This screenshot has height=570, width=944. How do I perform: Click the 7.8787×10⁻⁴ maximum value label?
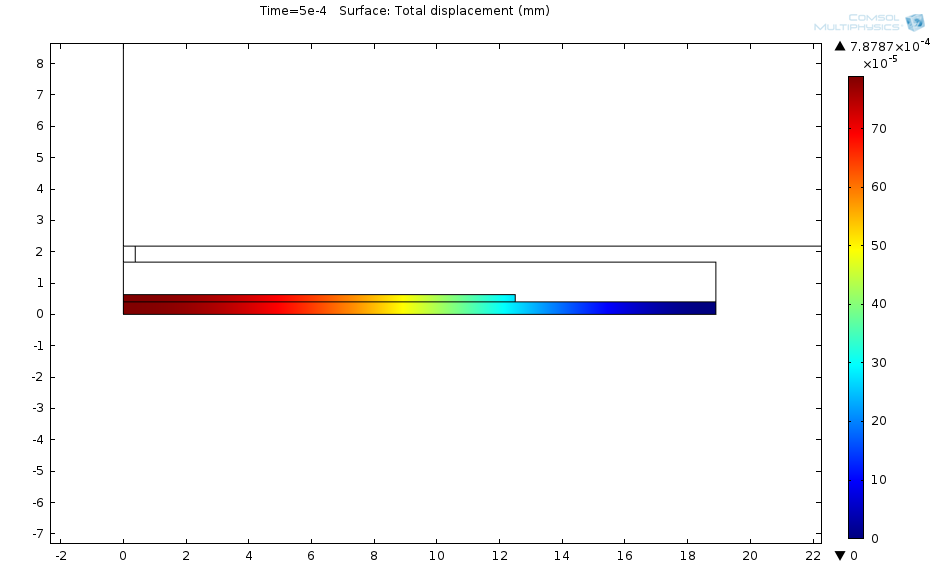tap(890, 45)
